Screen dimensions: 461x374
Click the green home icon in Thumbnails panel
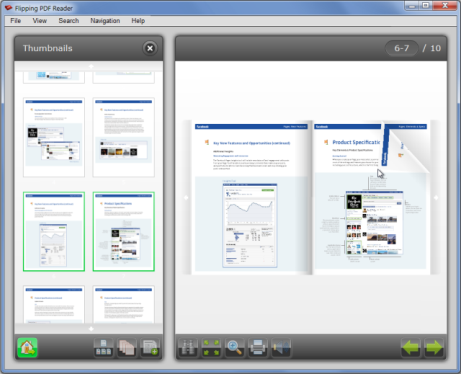[27, 348]
